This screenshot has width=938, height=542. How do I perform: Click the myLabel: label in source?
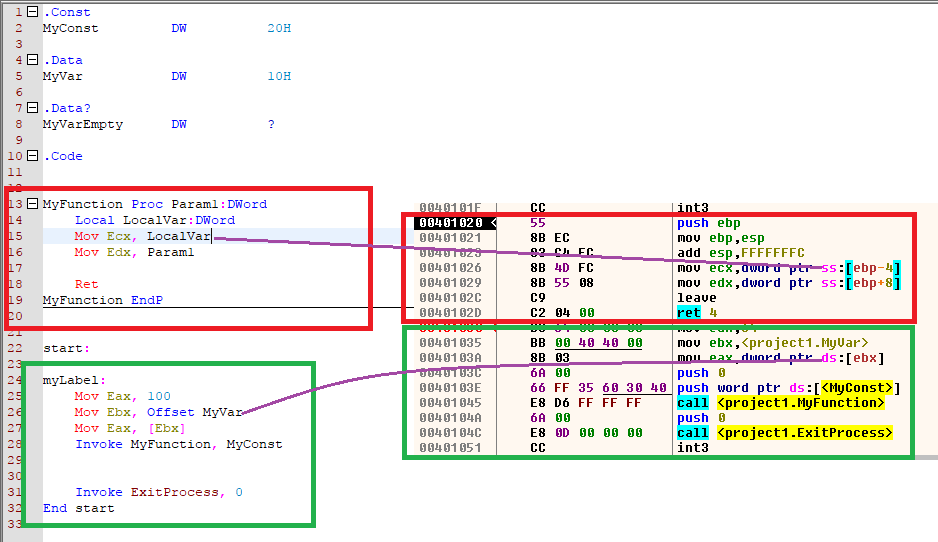(x=73, y=380)
